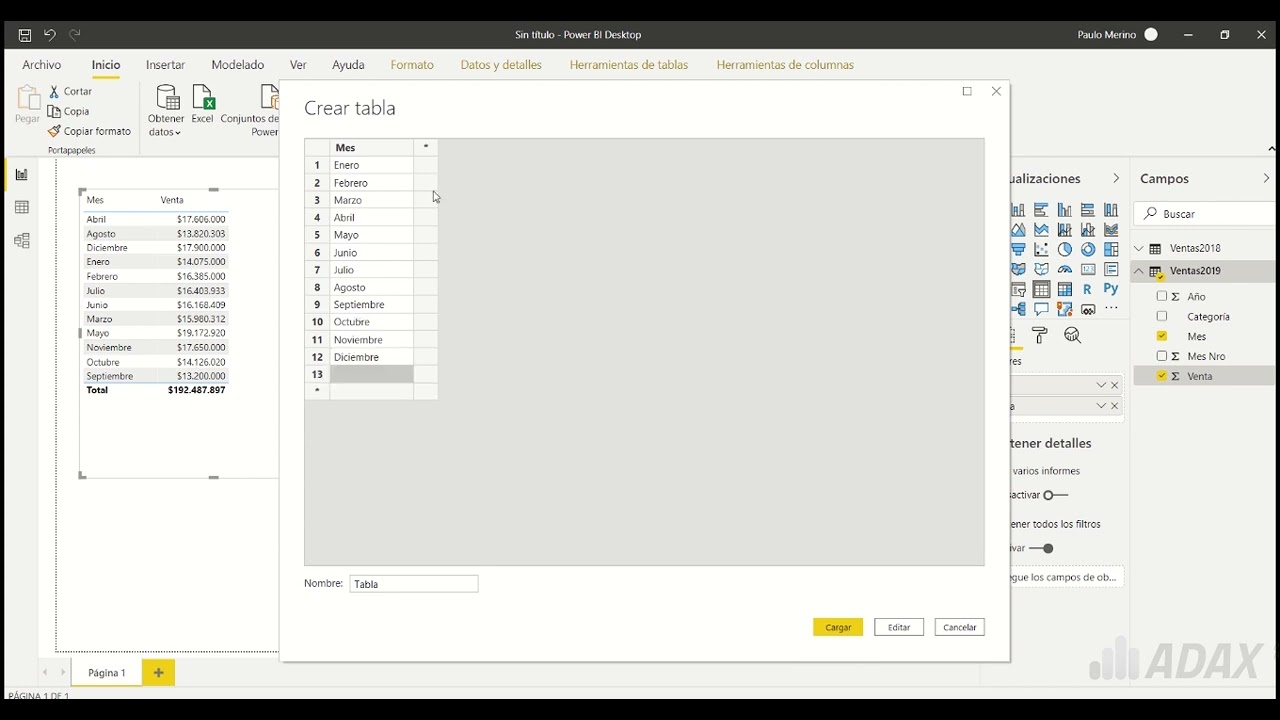Collapse the Campos pane chevron
This screenshot has width=1280, height=720.
(x=1266, y=178)
